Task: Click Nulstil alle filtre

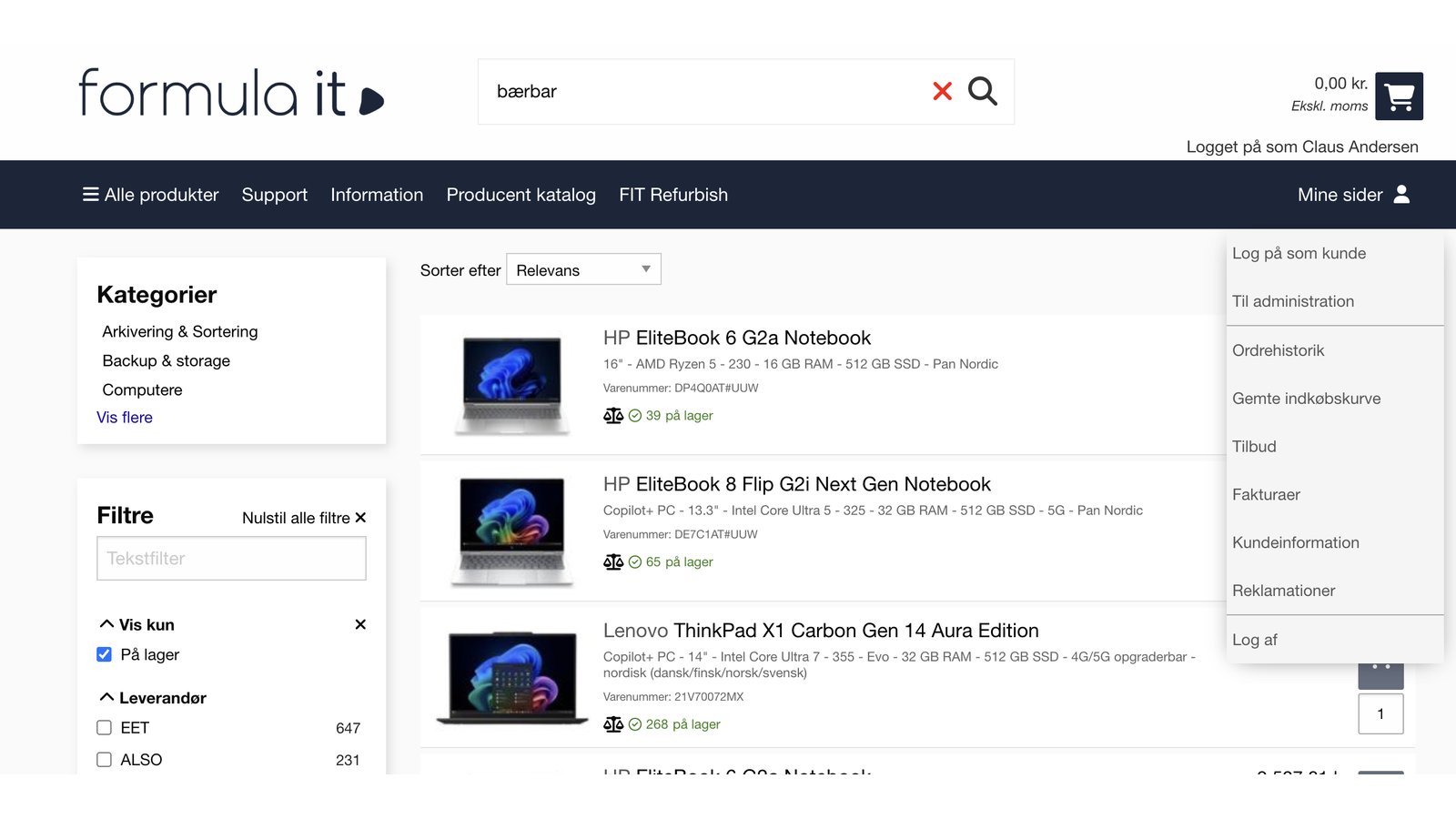Action: click(304, 518)
